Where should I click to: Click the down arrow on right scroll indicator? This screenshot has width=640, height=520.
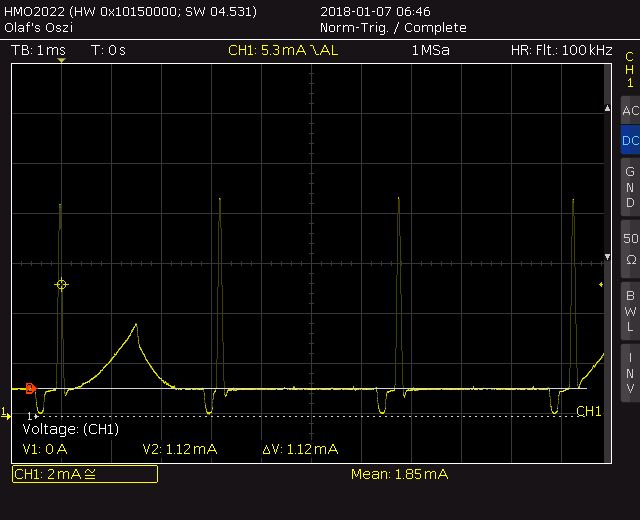tap(607, 257)
